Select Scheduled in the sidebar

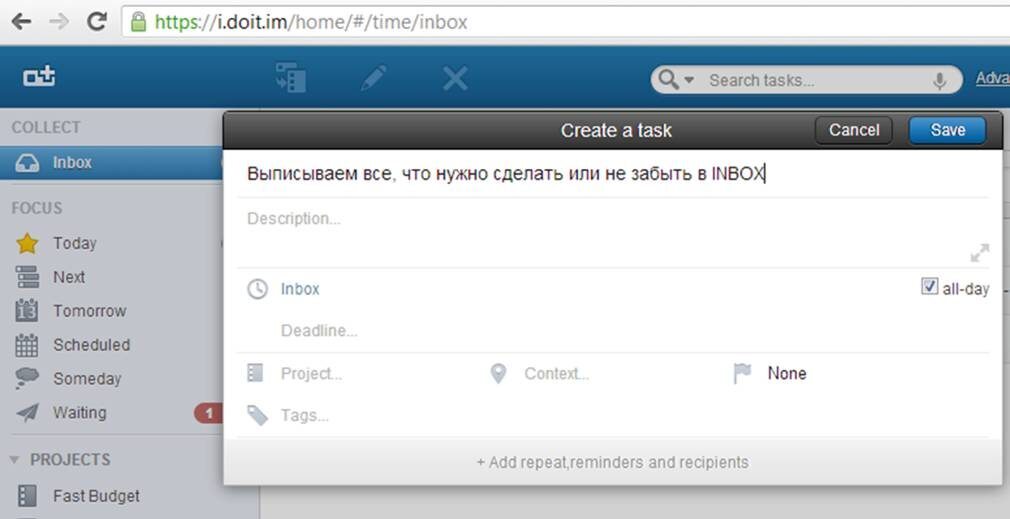click(91, 345)
